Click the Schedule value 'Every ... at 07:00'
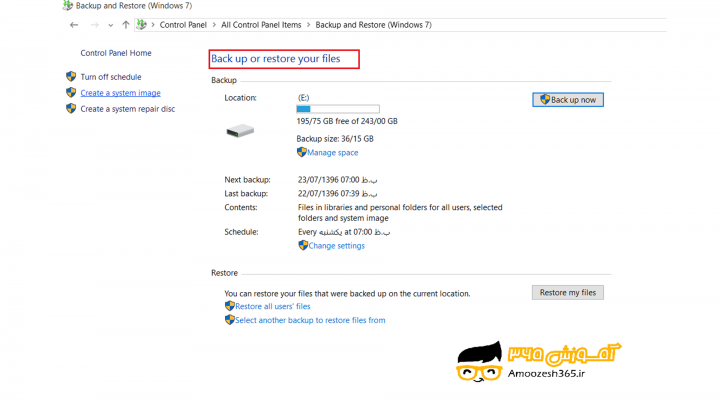Screen dimensions: 720x400 (x=344, y=232)
